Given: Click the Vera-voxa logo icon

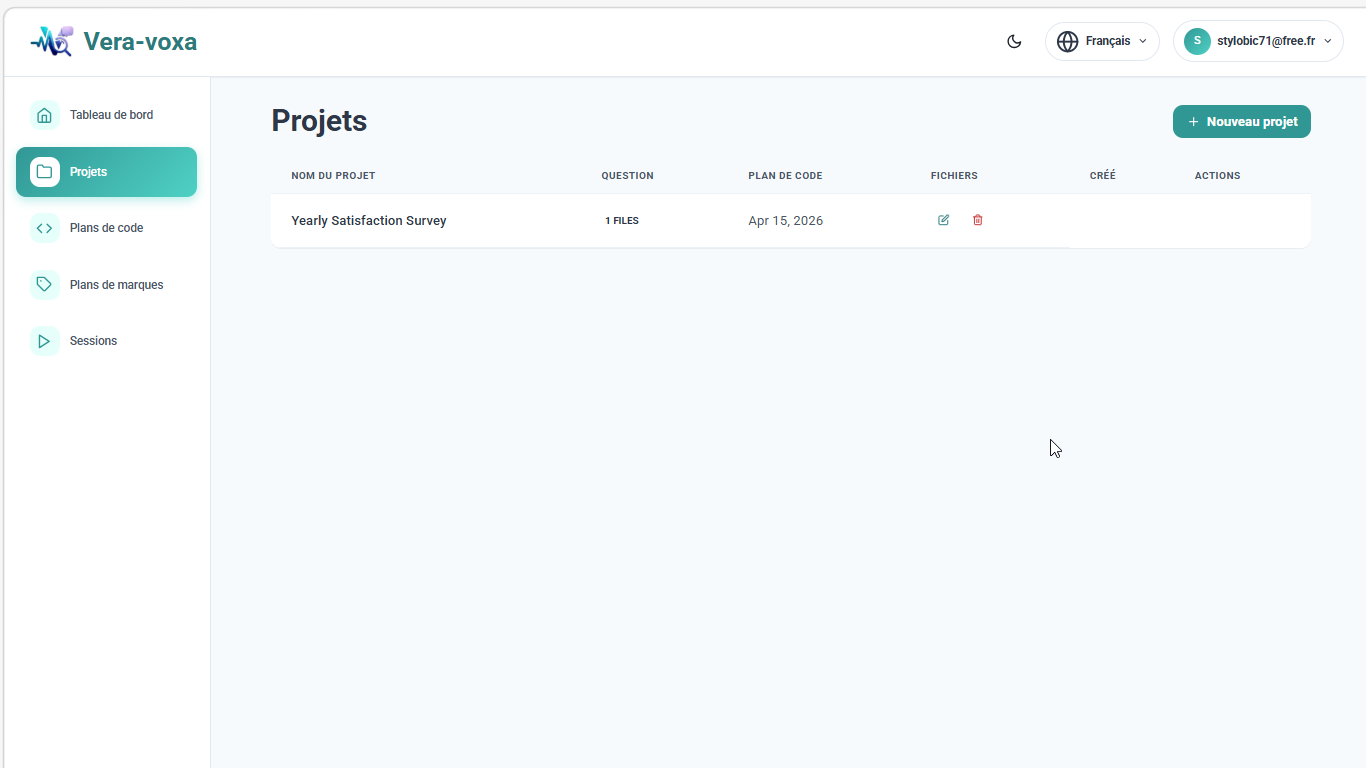Looking at the screenshot, I should coord(51,41).
